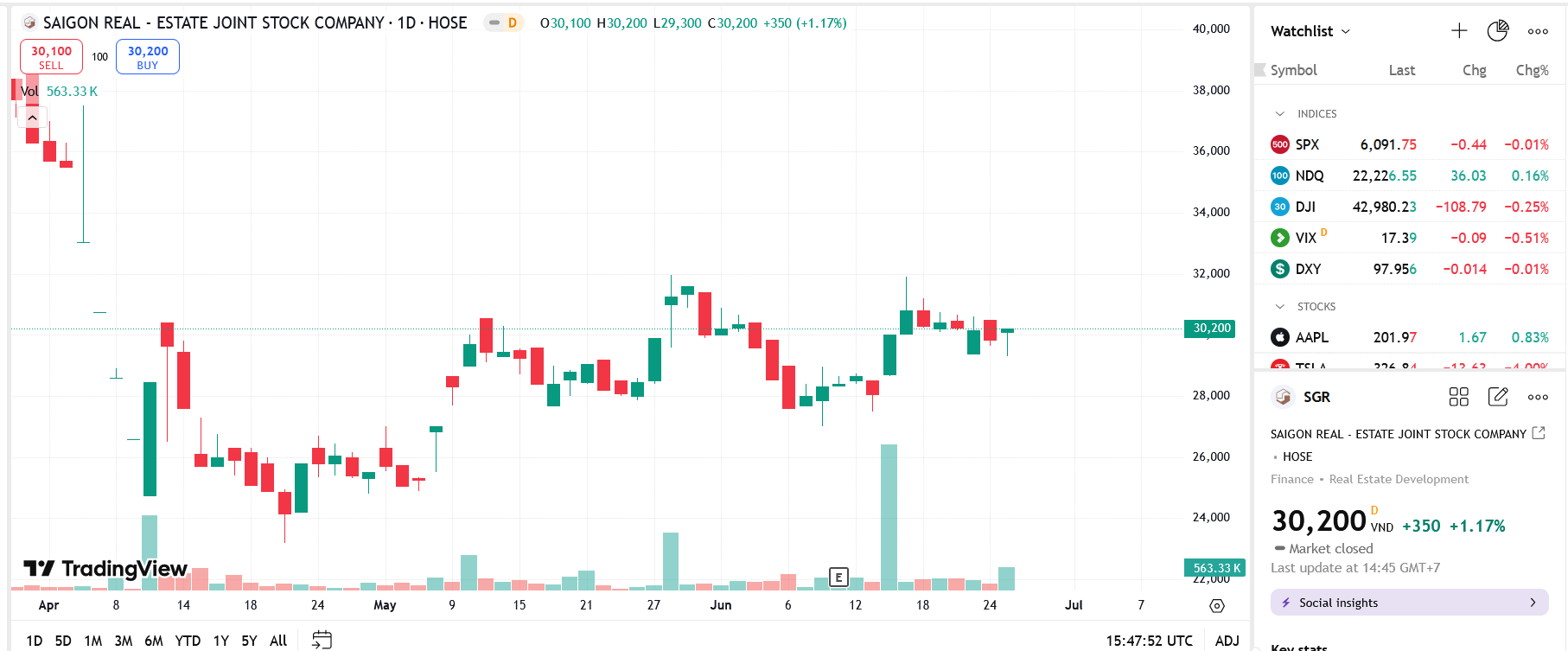Sort watchlist by Last column
Viewport: 1568px width, 651px height.
click(x=1402, y=70)
